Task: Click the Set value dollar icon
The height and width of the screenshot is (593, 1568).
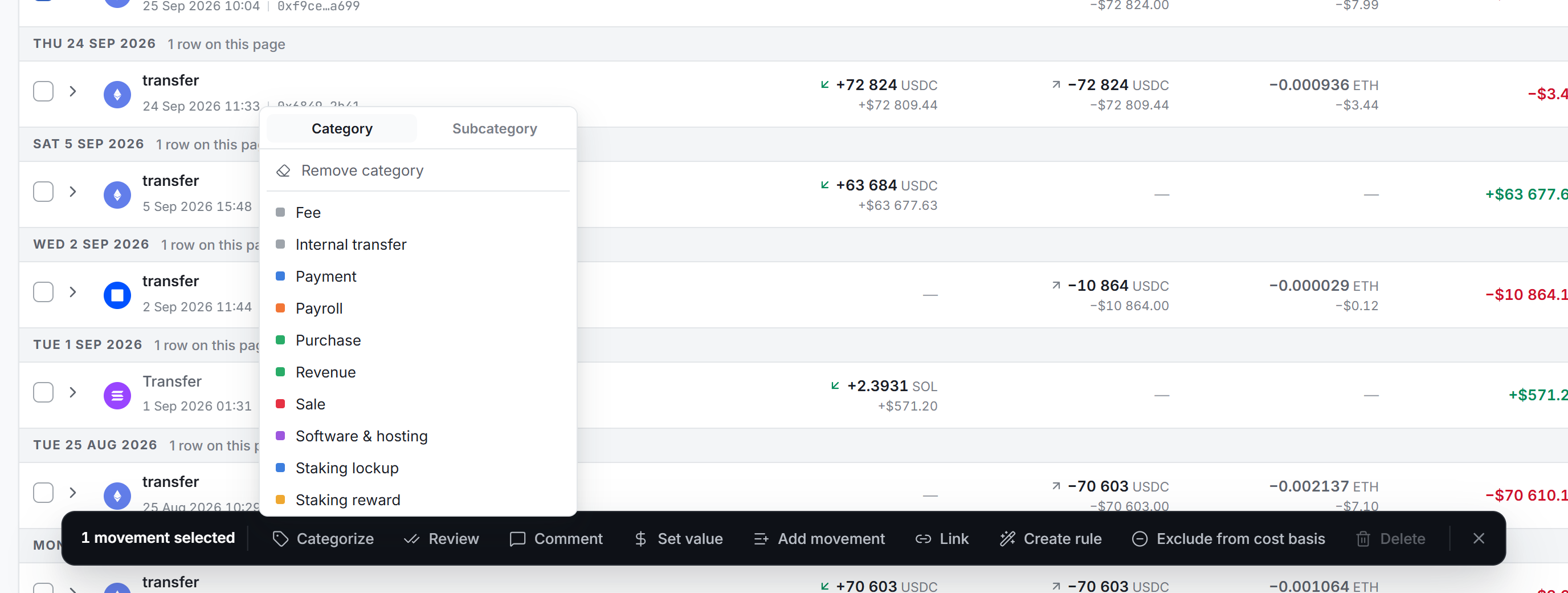Action: 640,539
